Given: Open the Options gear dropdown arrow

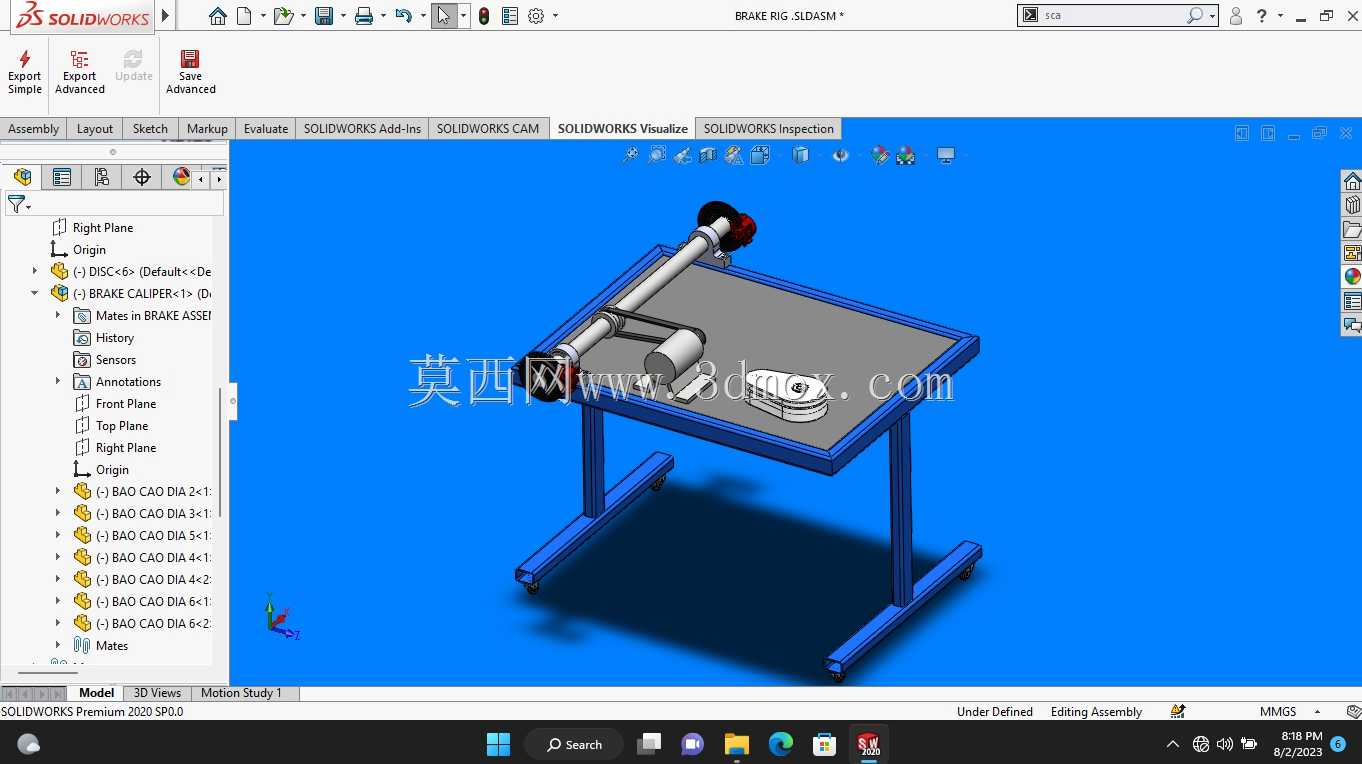Looking at the screenshot, I should 555,15.
